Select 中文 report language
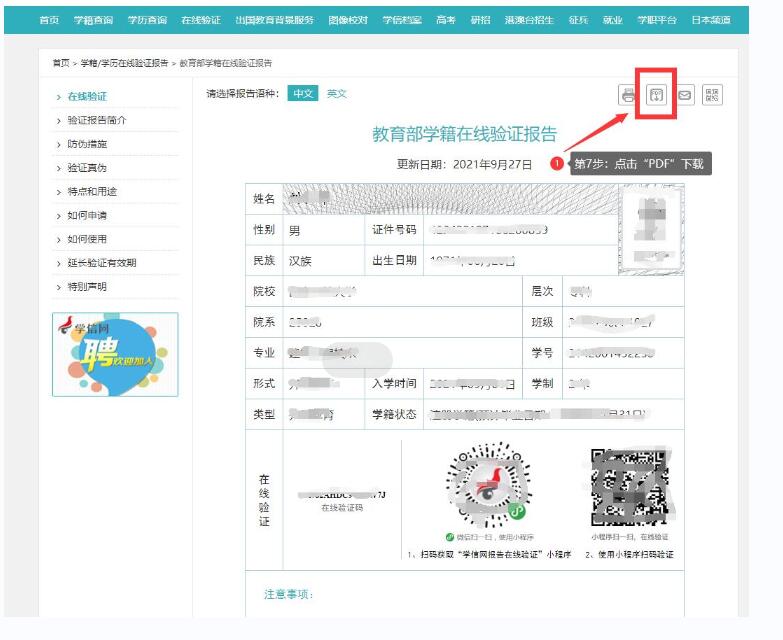The width and height of the screenshot is (783, 640). pos(303,93)
